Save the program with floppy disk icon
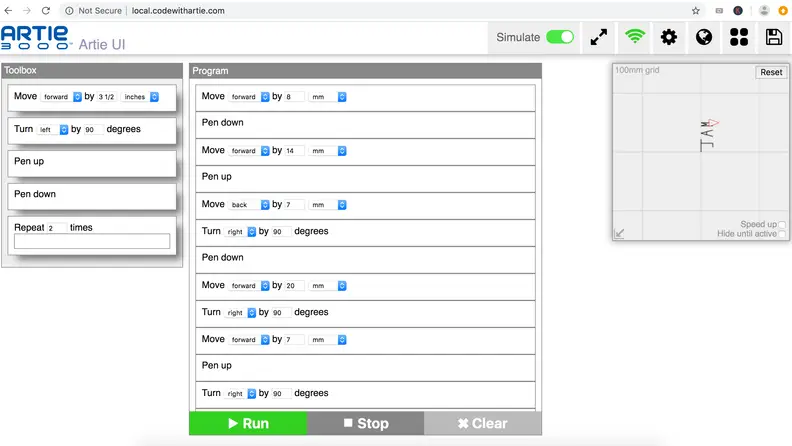 (x=773, y=37)
